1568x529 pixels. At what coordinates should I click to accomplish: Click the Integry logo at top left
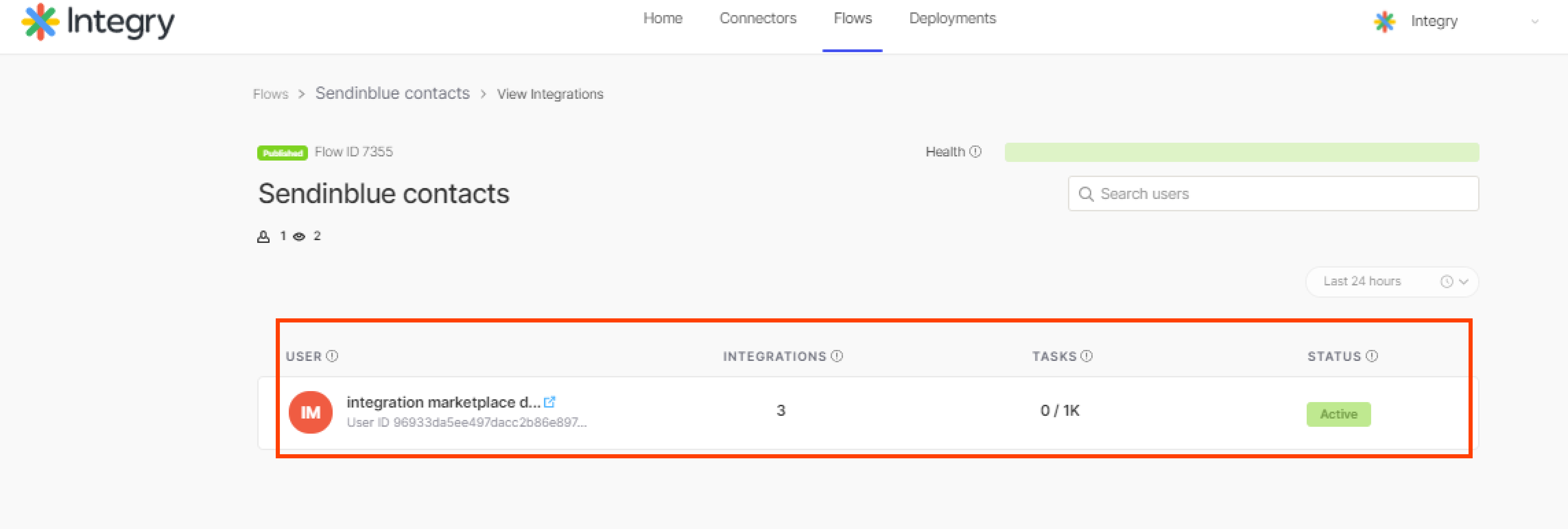tap(98, 22)
